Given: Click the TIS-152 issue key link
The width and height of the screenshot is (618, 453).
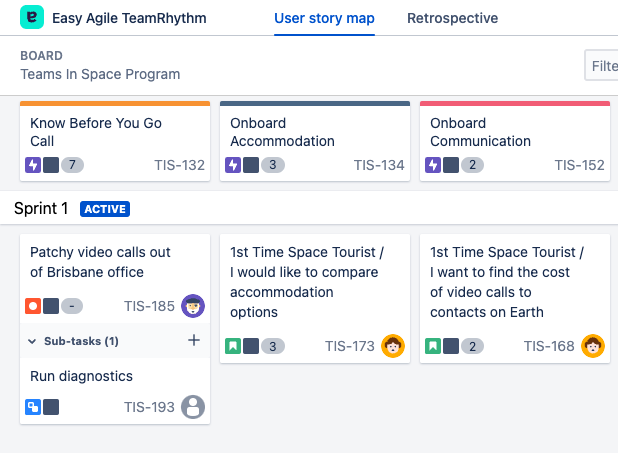Looking at the screenshot, I should click(579, 165).
